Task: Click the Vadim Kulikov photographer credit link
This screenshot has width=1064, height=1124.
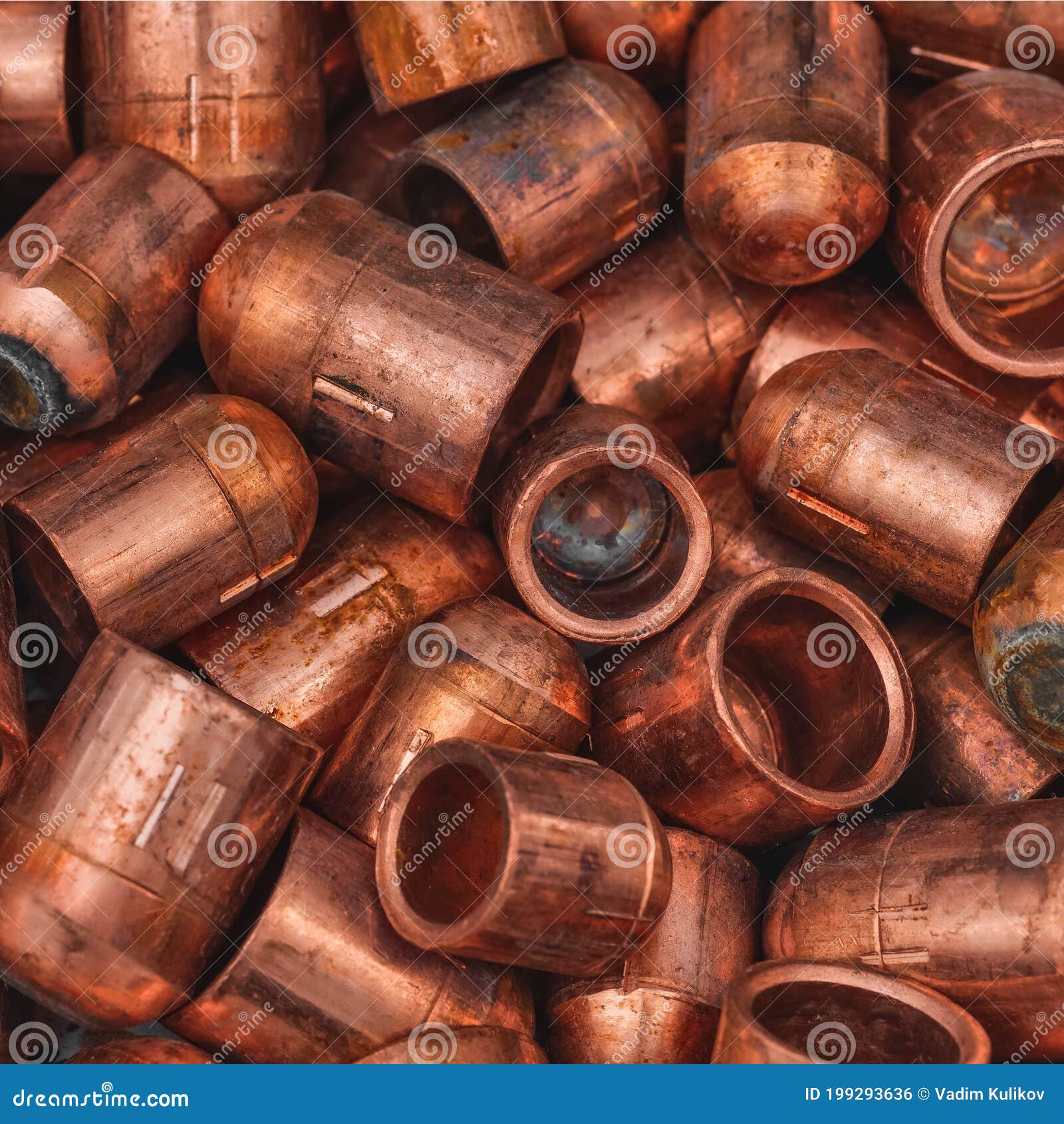Action: (x=989, y=1094)
